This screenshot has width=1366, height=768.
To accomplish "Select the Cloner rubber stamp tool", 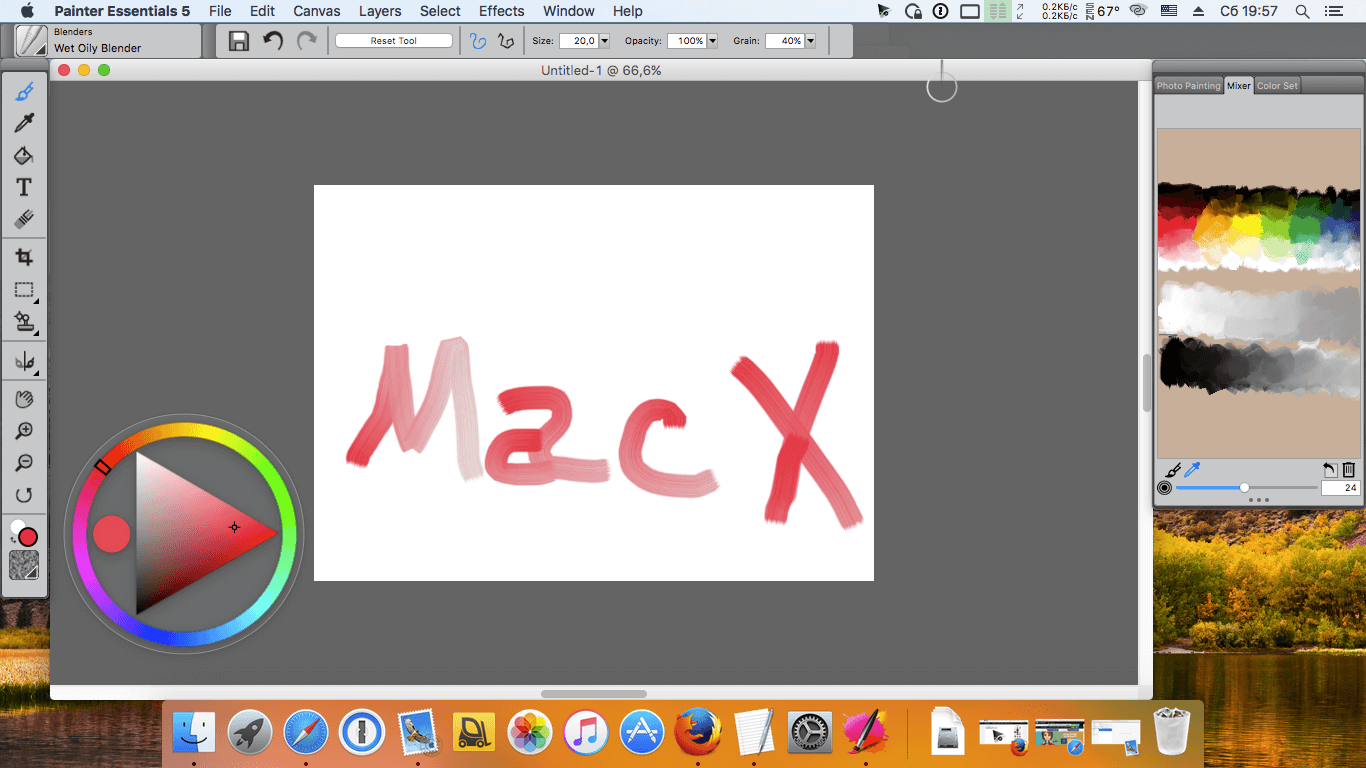I will [x=25, y=322].
